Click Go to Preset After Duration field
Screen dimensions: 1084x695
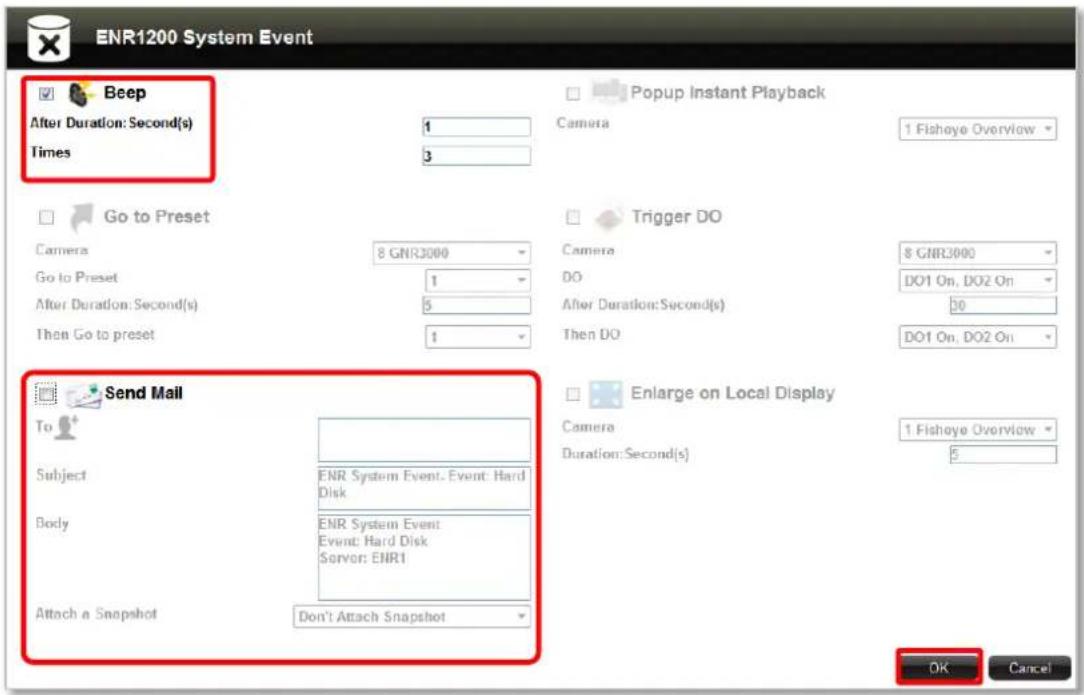(x=476, y=305)
